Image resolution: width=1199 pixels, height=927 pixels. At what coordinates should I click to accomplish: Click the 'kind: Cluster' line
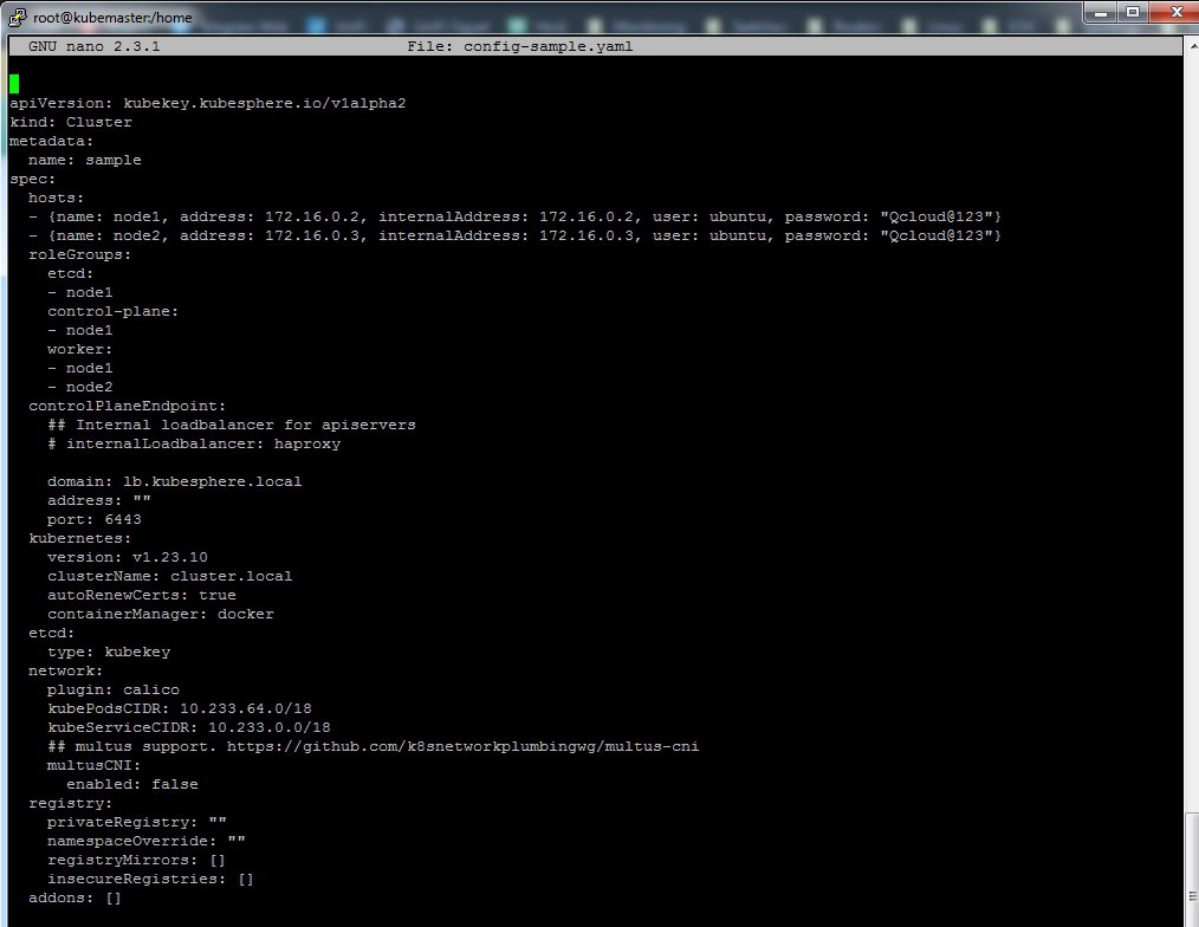tap(71, 122)
